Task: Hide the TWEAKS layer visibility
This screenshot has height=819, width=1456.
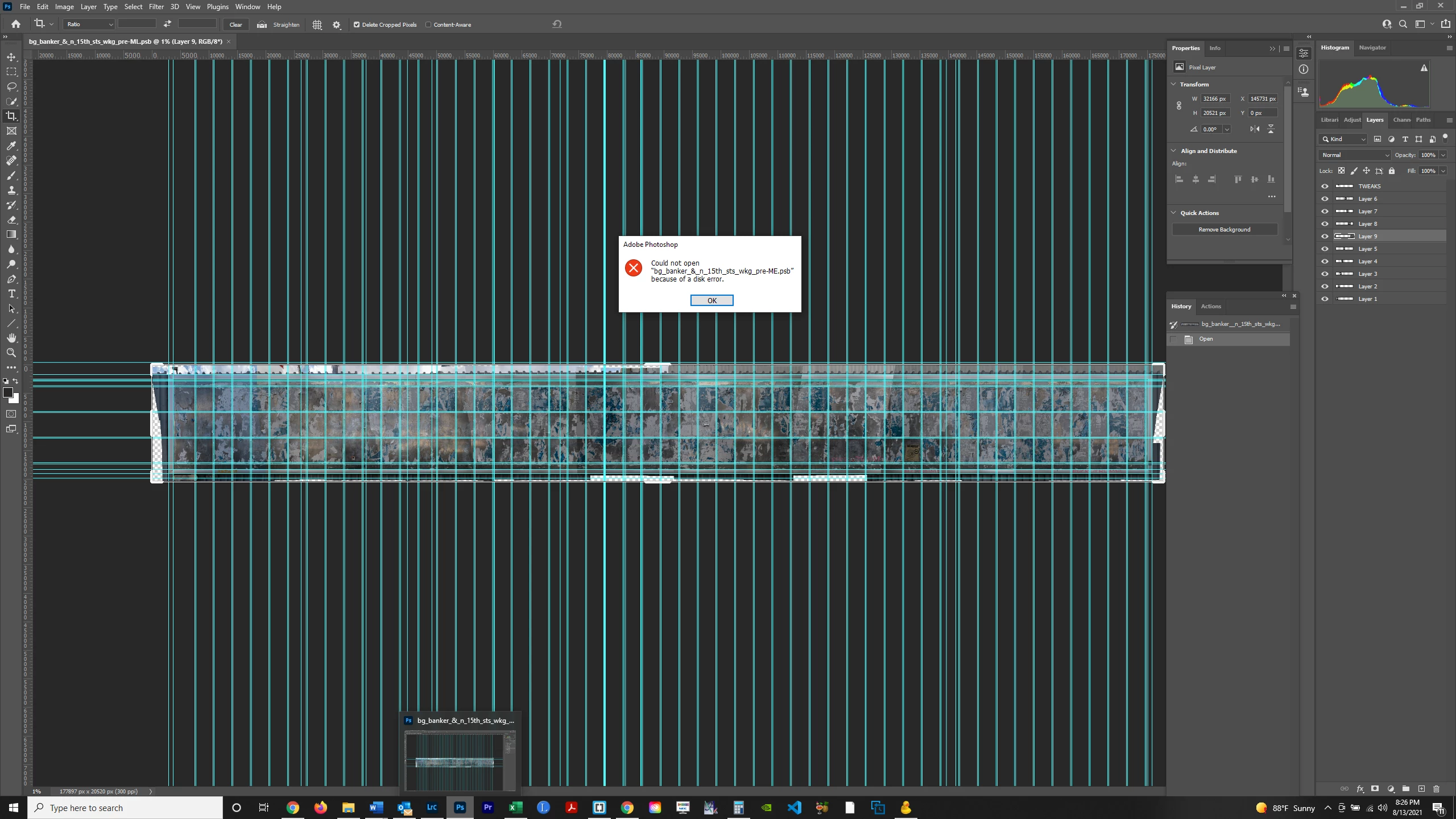Action: tap(1325, 186)
